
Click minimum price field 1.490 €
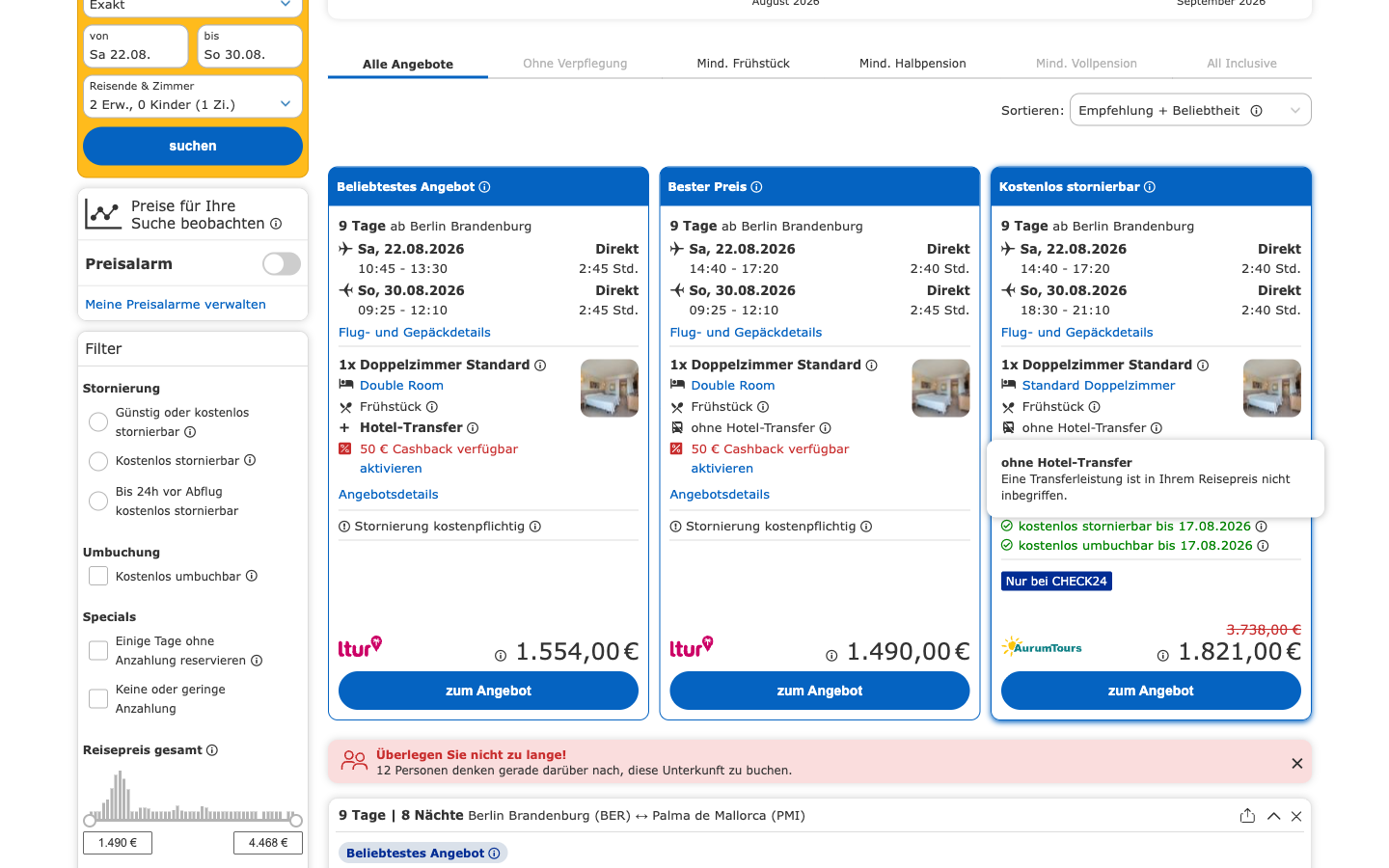point(118,843)
